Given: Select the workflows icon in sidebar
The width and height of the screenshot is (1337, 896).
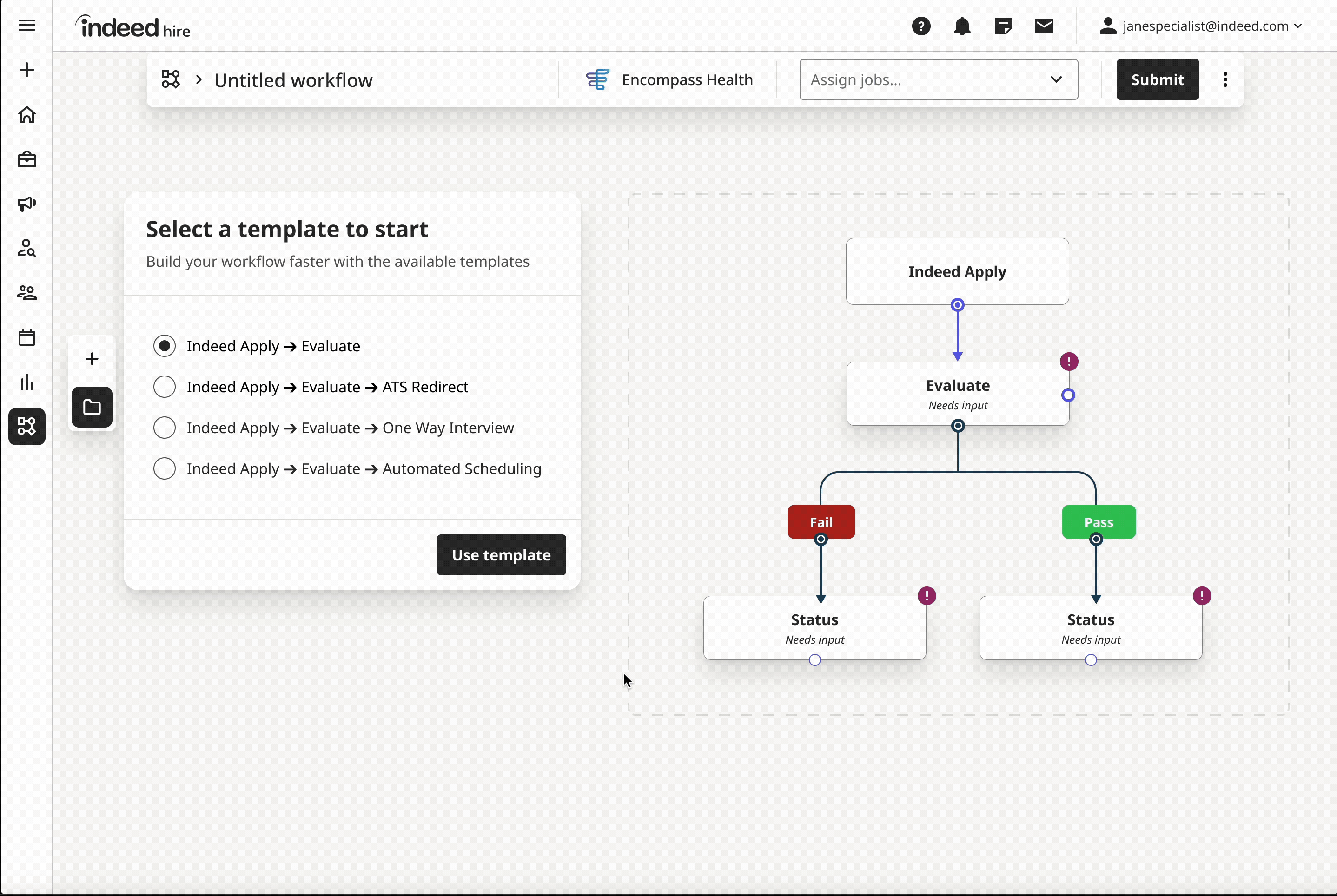Looking at the screenshot, I should 27,426.
